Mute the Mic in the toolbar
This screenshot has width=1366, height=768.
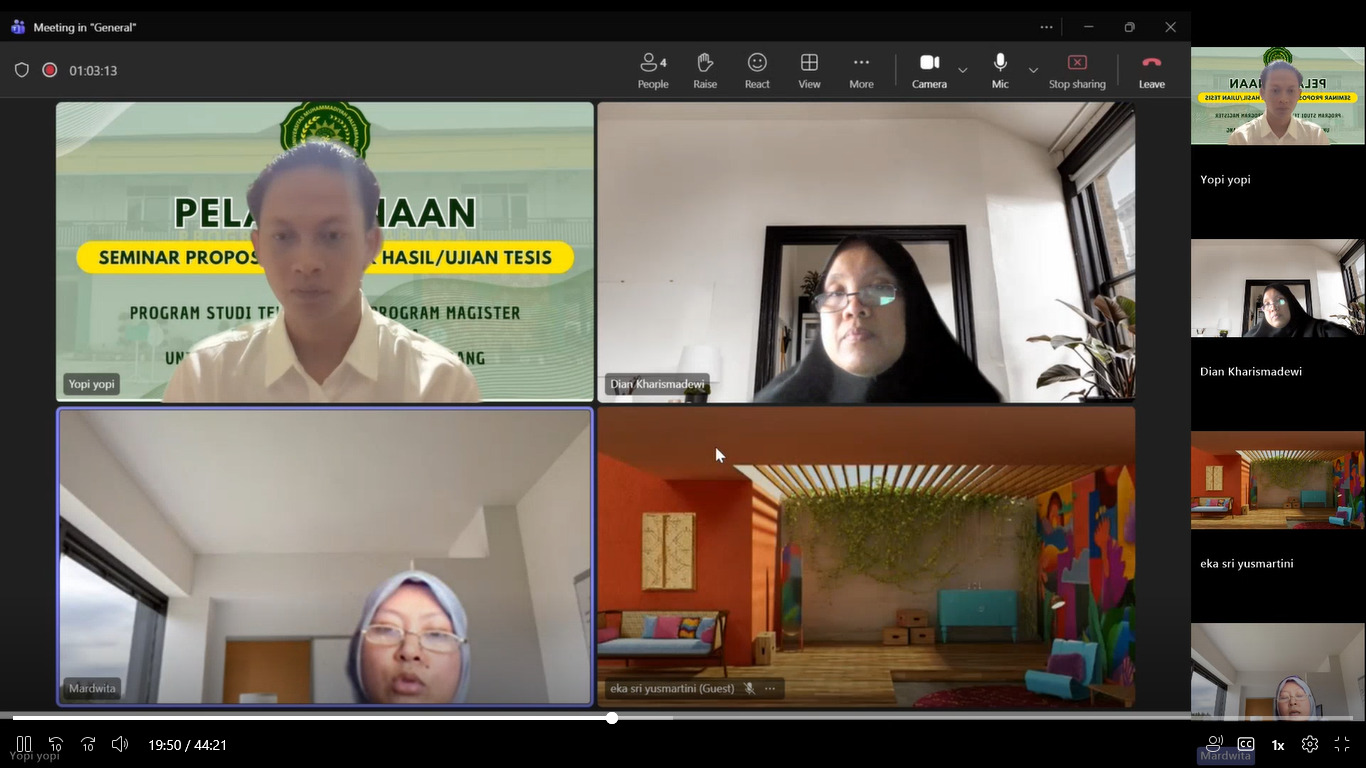(x=1000, y=70)
